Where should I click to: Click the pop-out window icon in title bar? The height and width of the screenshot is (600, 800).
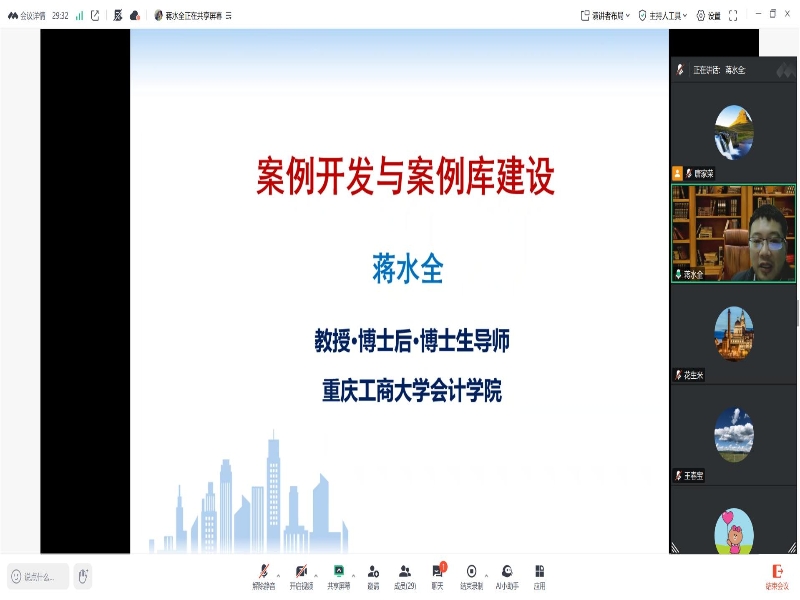[93, 13]
